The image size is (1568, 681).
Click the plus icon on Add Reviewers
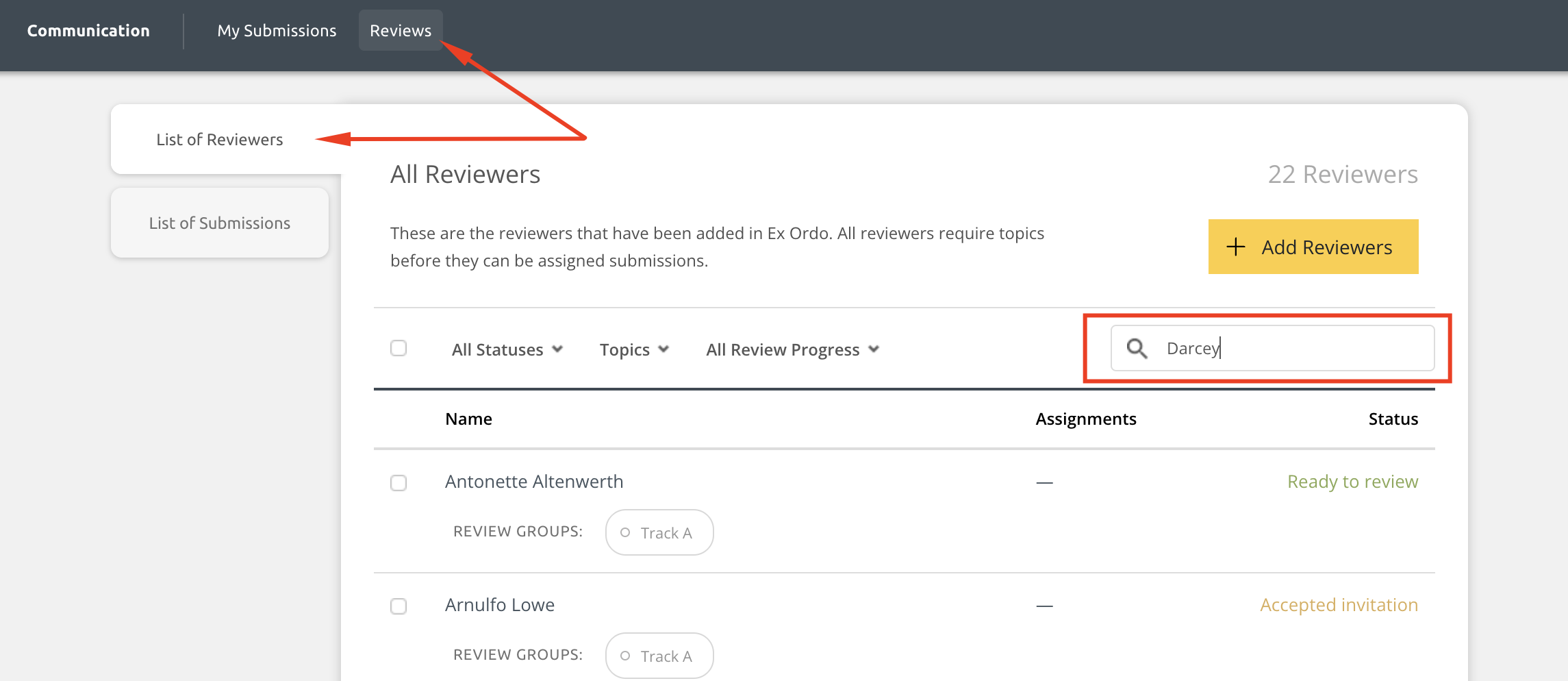(1235, 247)
